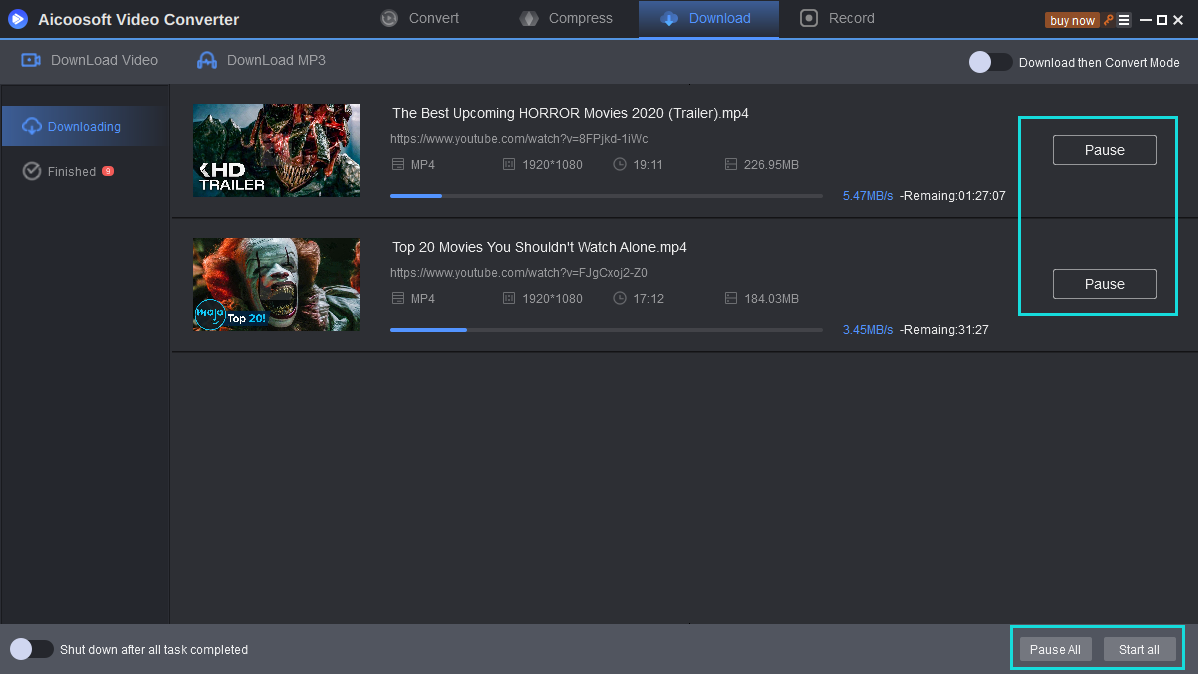Click the 226.95MB size value
This screenshot has width=1198, height=674.
(x=771, y=164)
